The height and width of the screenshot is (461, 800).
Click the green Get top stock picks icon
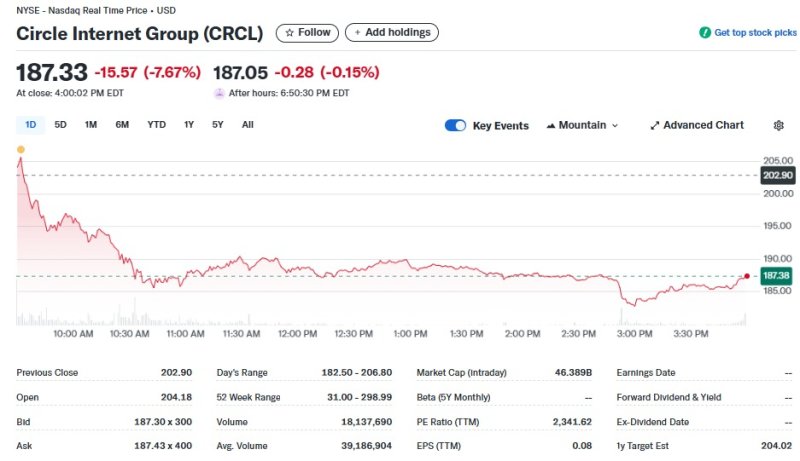[705, 33]
